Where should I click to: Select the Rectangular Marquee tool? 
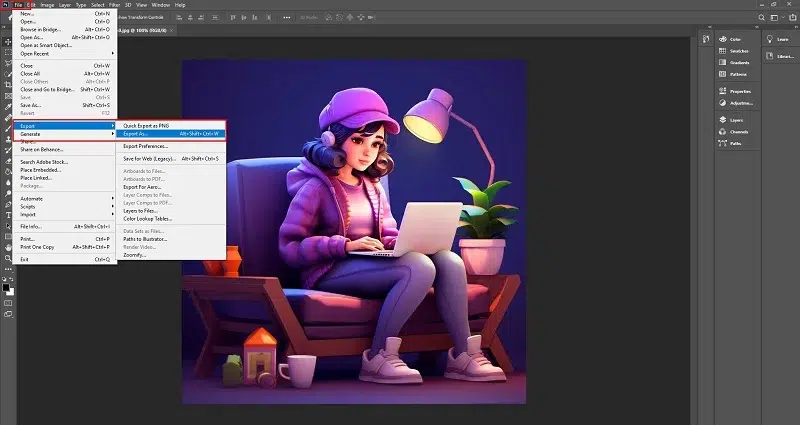coord(8,53)
